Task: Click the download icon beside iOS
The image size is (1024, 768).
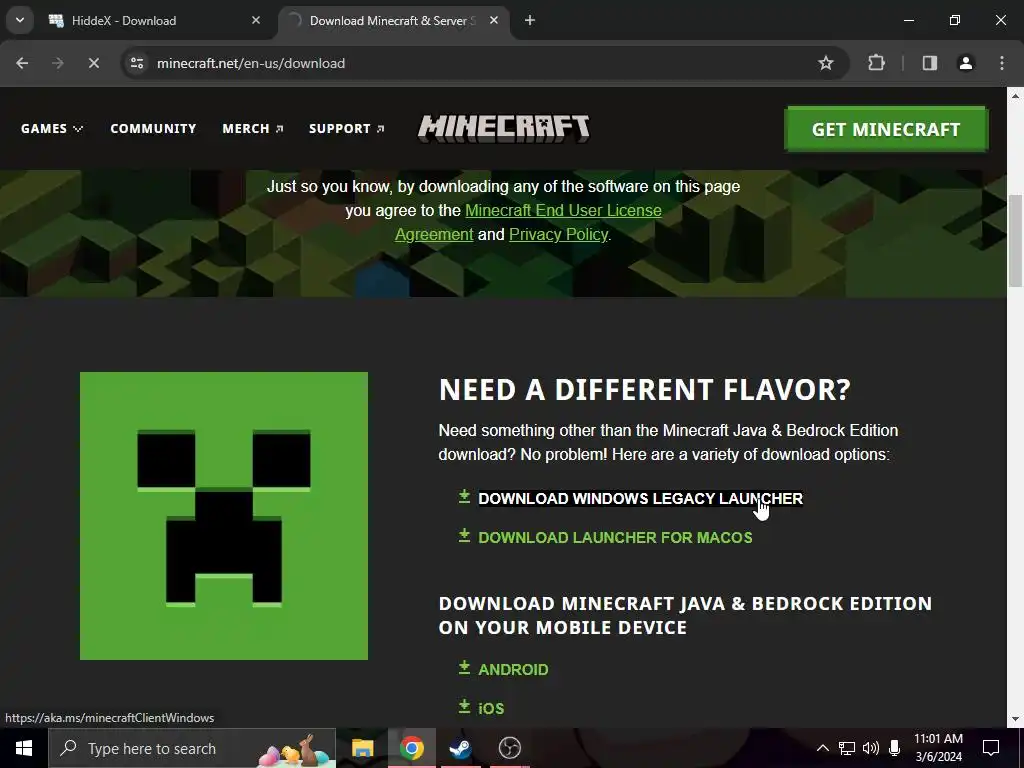Action: (x=464, y=707)
